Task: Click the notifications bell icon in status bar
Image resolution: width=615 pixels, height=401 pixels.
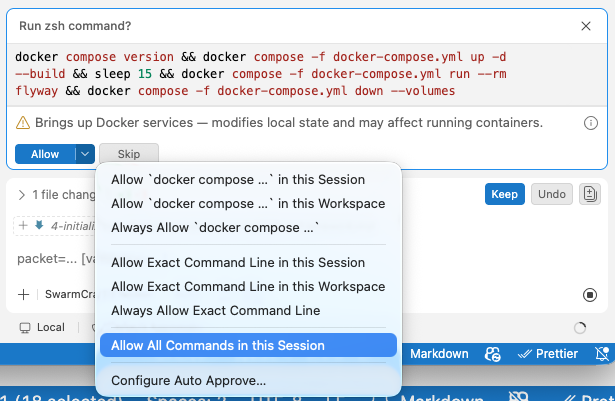Action: [602, 354]
